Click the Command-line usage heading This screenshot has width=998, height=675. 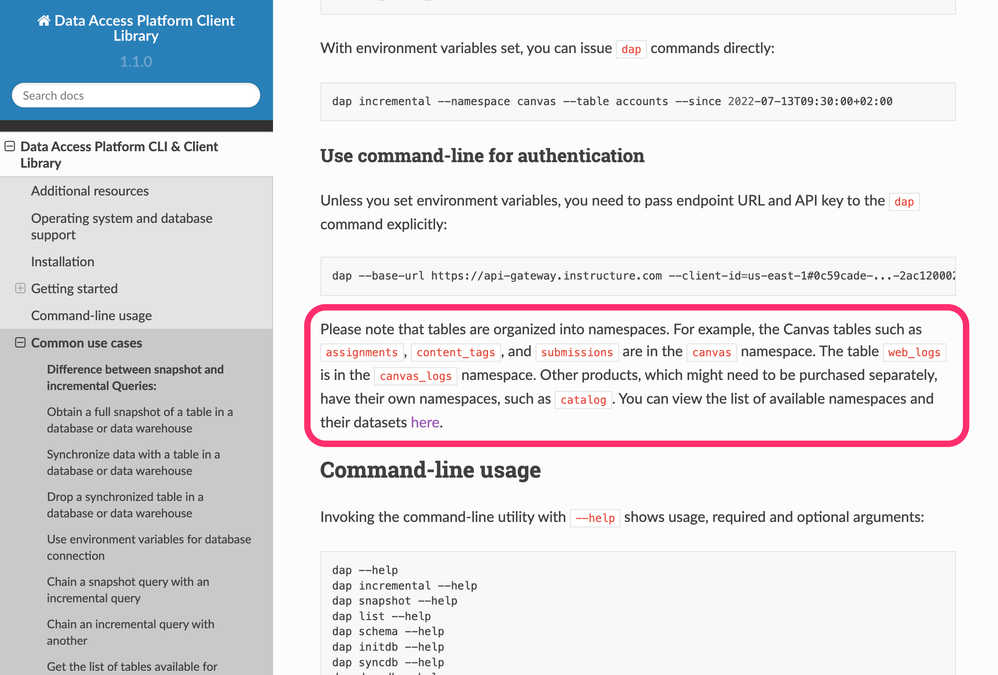click(430, 470)
